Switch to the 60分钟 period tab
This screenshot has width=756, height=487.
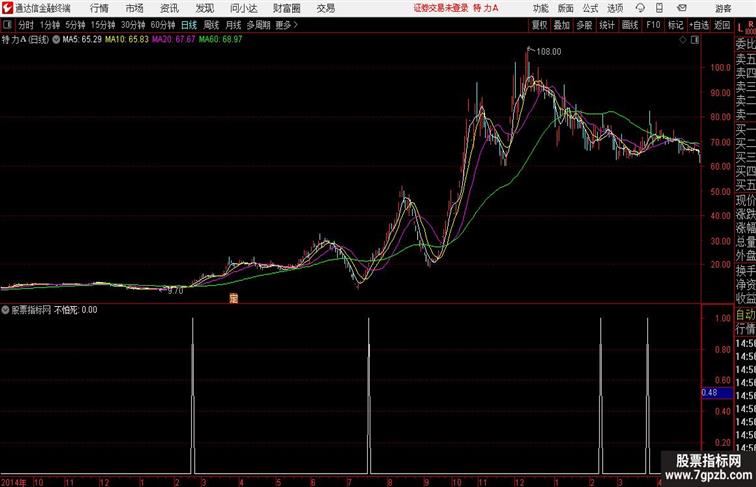pyautogui.click(x=163, y=25)
